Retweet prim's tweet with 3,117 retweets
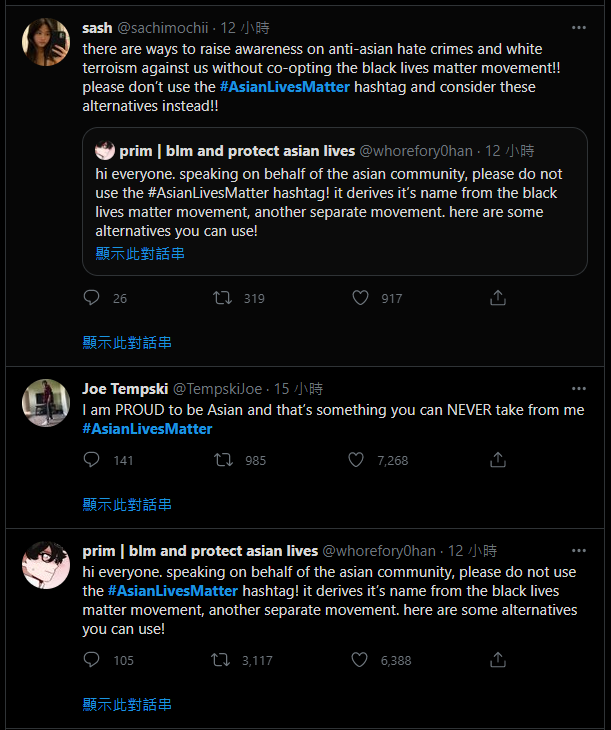 tap(222, 660)
